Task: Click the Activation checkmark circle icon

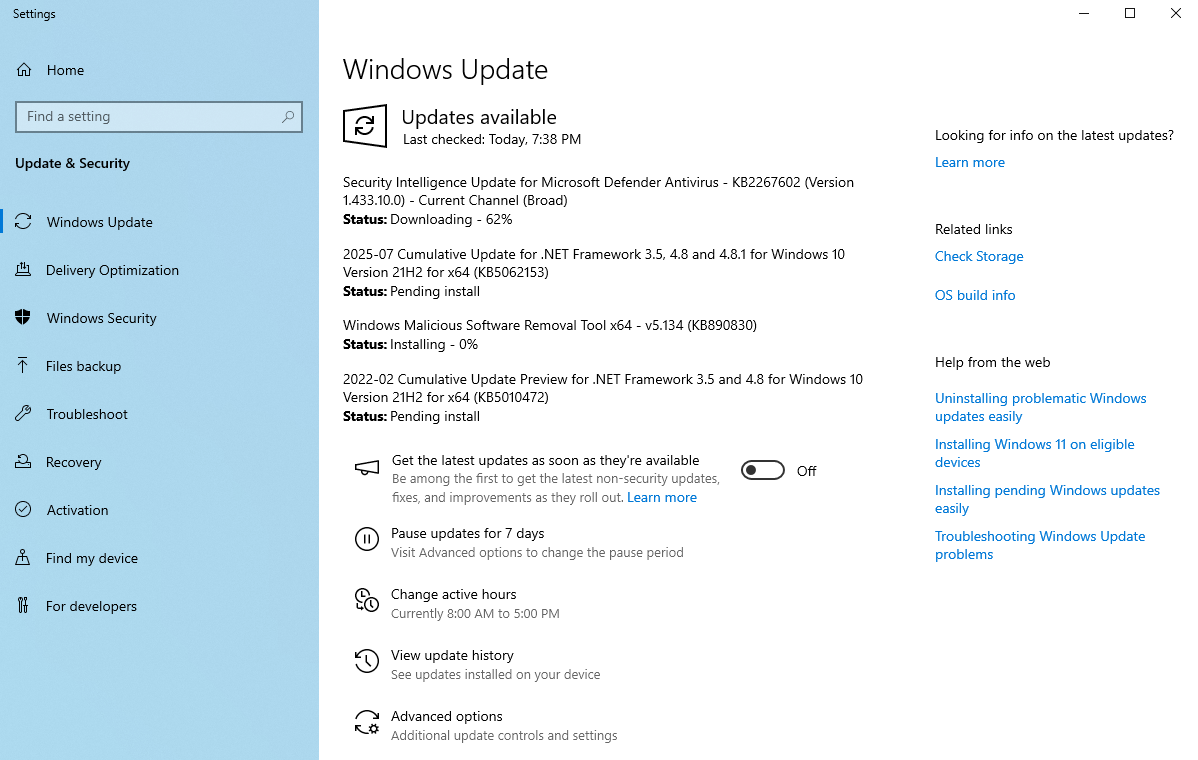Action: (24, 509)
